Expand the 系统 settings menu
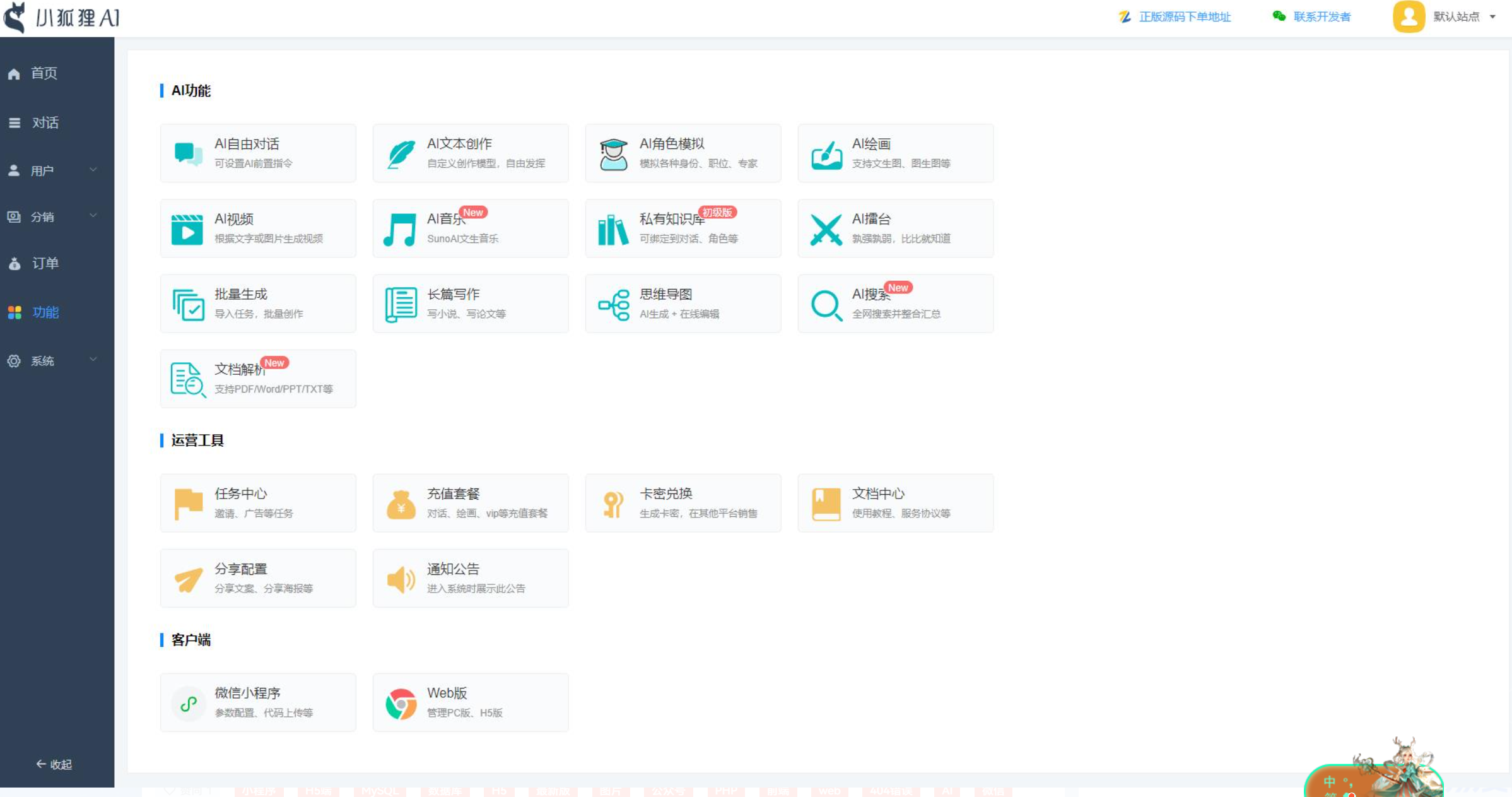The width and height of the screenshot is (1512, 797). 54,360
